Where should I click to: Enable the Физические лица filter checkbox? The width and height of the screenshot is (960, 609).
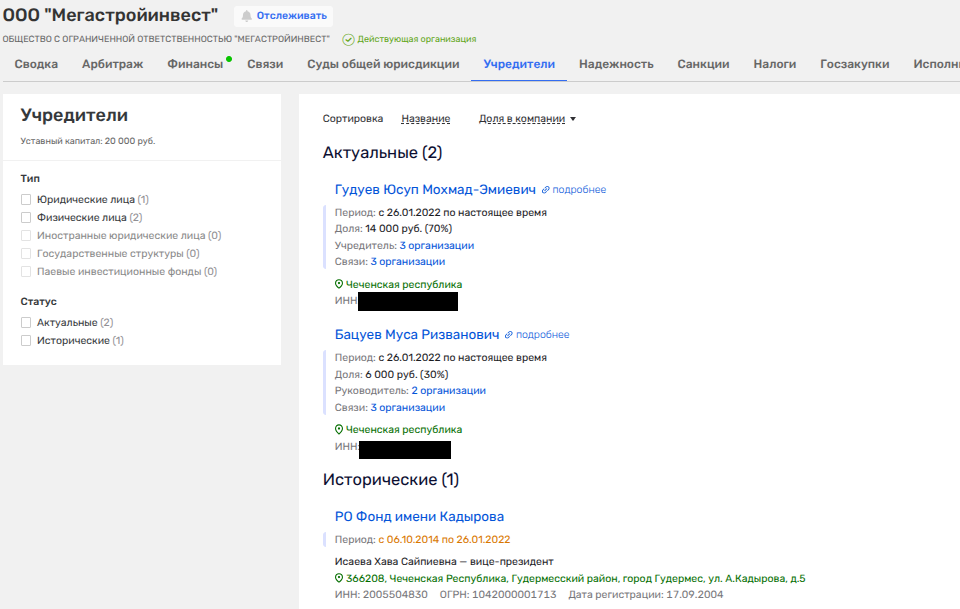[27, 218]
